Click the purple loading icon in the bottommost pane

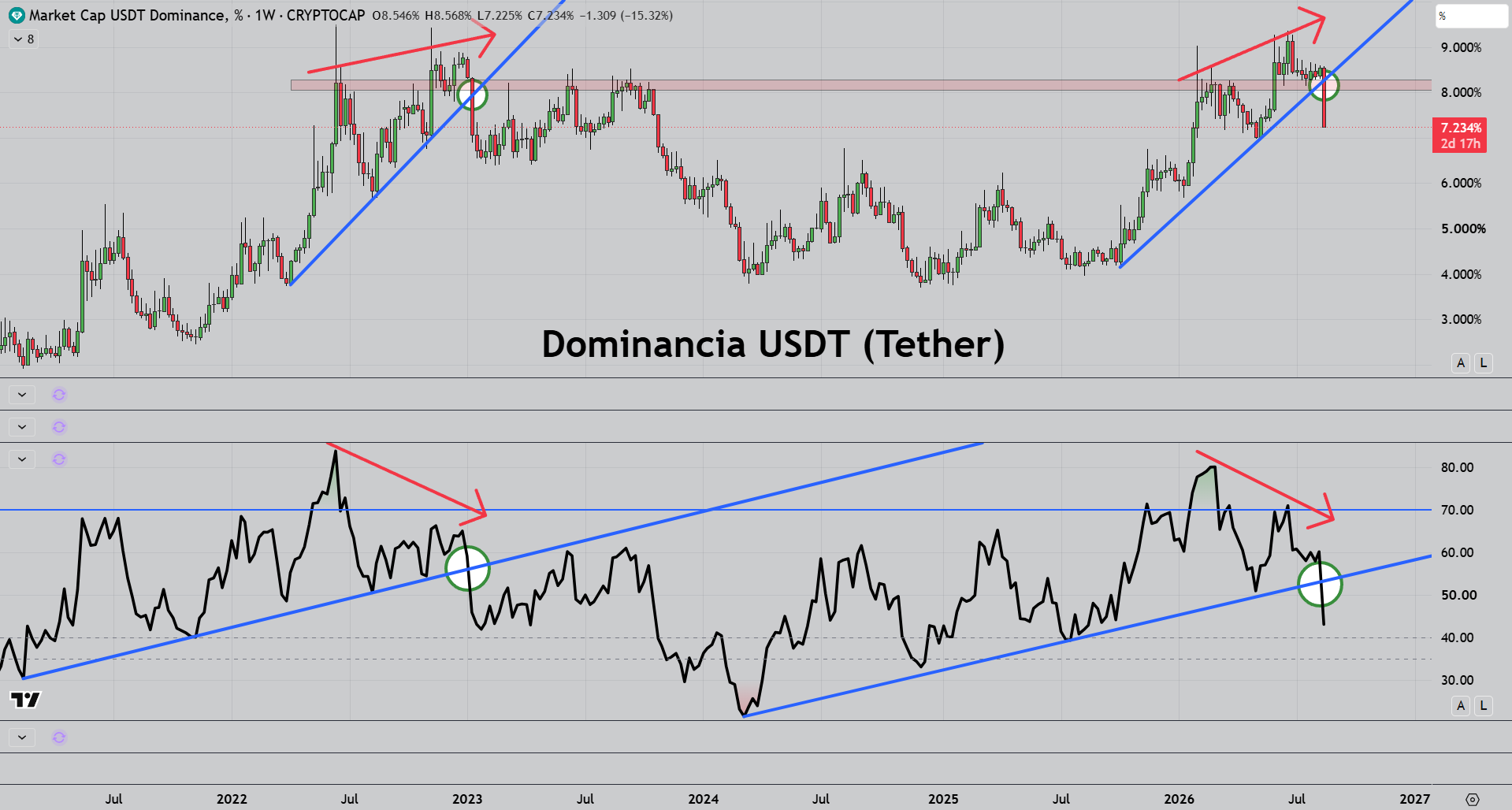point(59,738)
